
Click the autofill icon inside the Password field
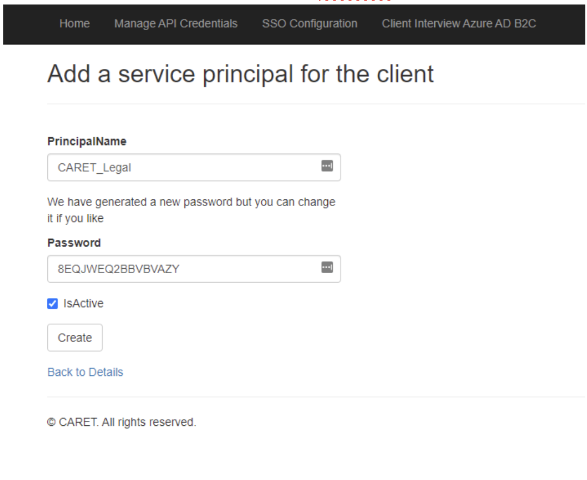pyautogui.click(x=327, y=267)
